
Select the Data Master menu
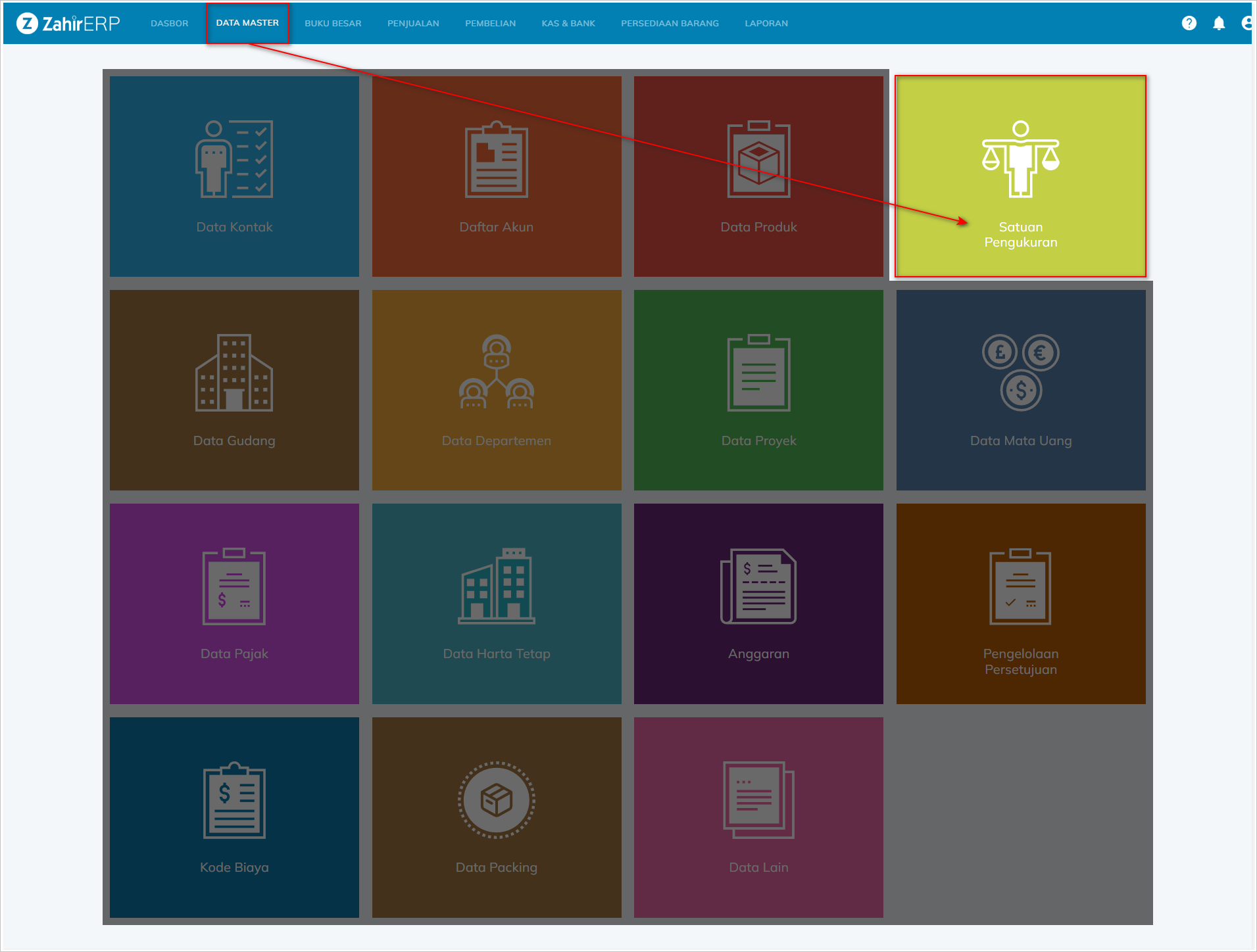pyautogui.click(x=247, y=23)
